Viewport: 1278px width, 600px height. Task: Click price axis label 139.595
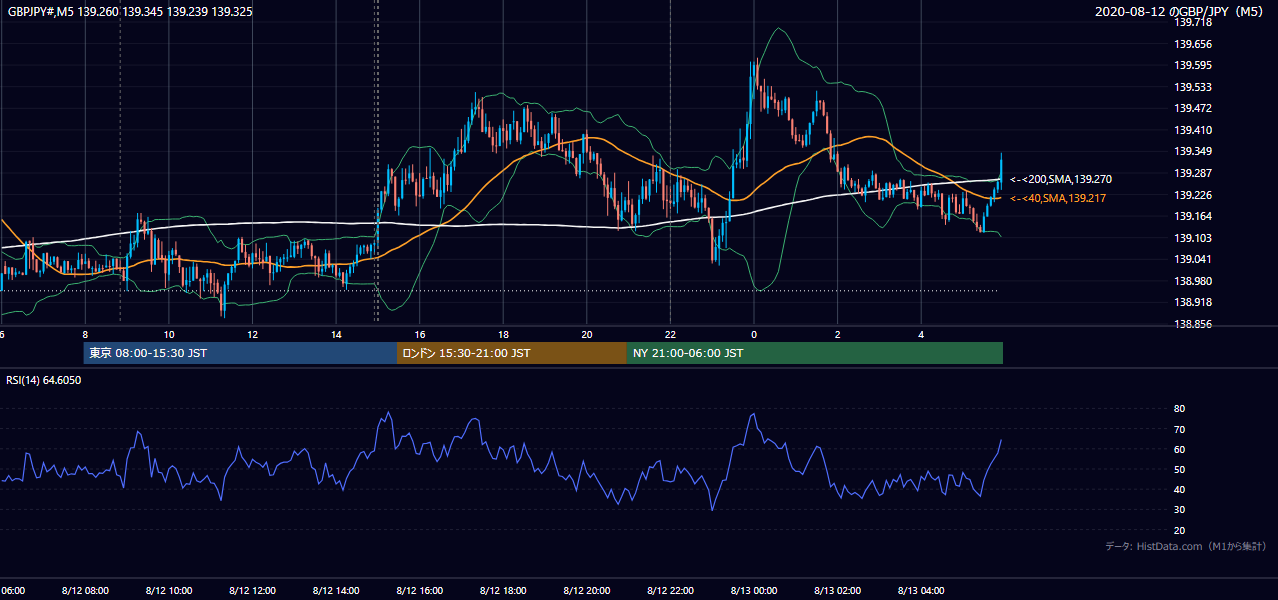click(1193, 65)
